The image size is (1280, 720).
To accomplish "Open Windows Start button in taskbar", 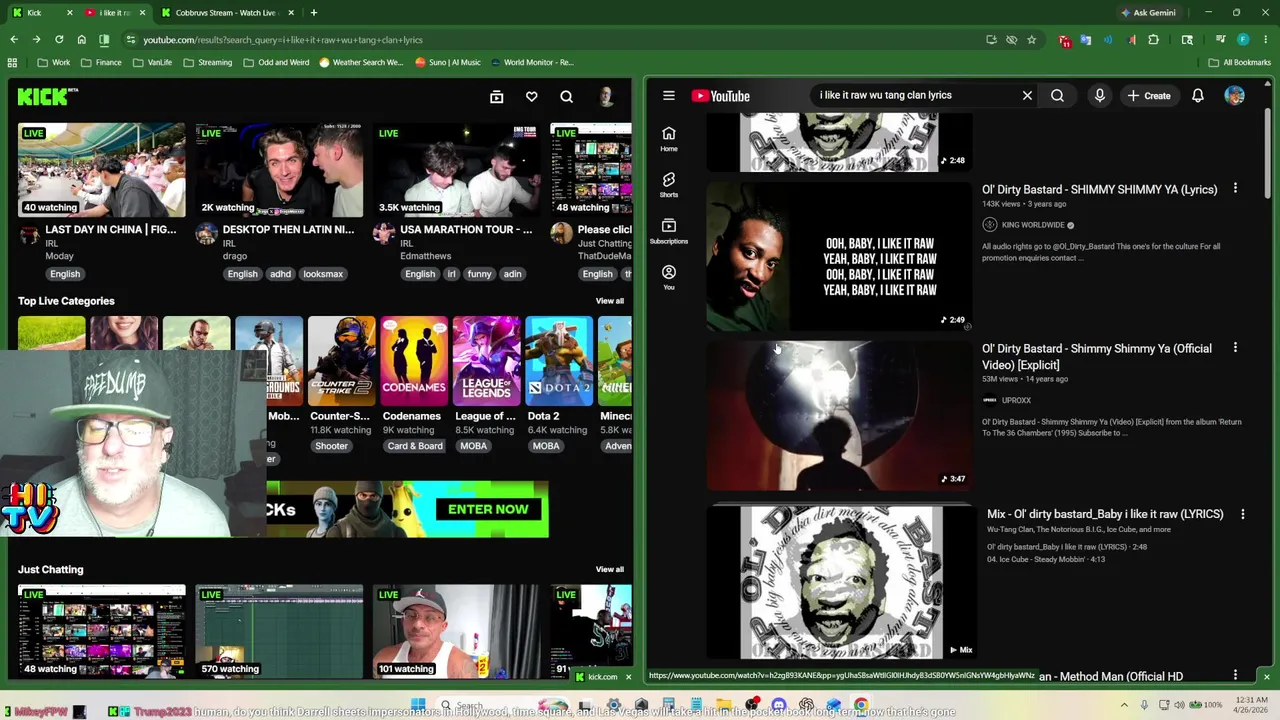I will pyautogui.click(x=418, y=706).
